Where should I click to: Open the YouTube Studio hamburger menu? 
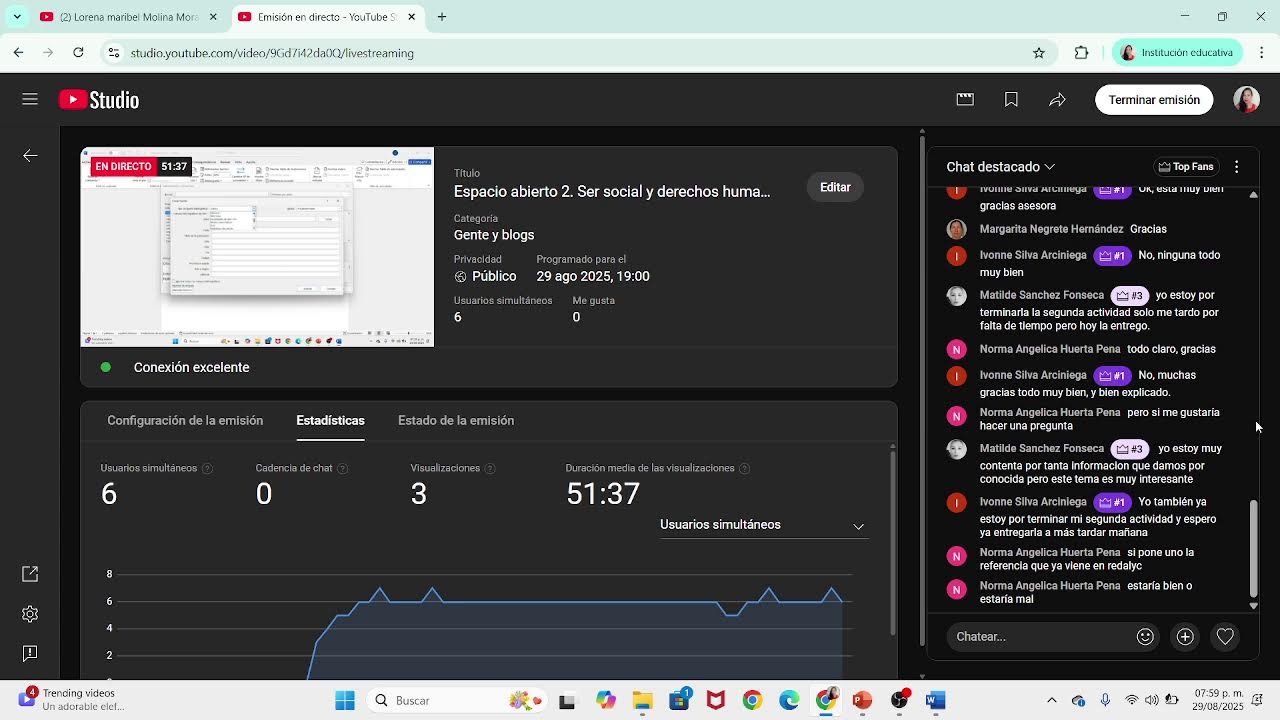(30, 99)
